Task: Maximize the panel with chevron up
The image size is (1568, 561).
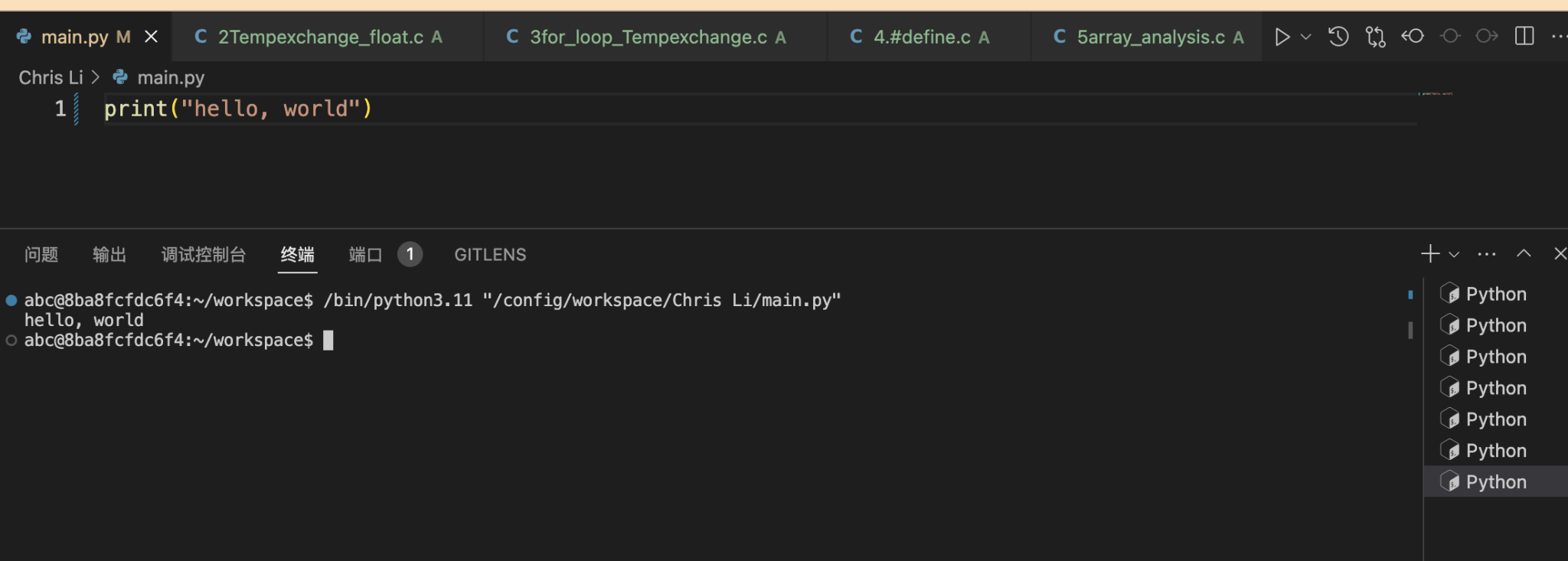Action: 1524,254
